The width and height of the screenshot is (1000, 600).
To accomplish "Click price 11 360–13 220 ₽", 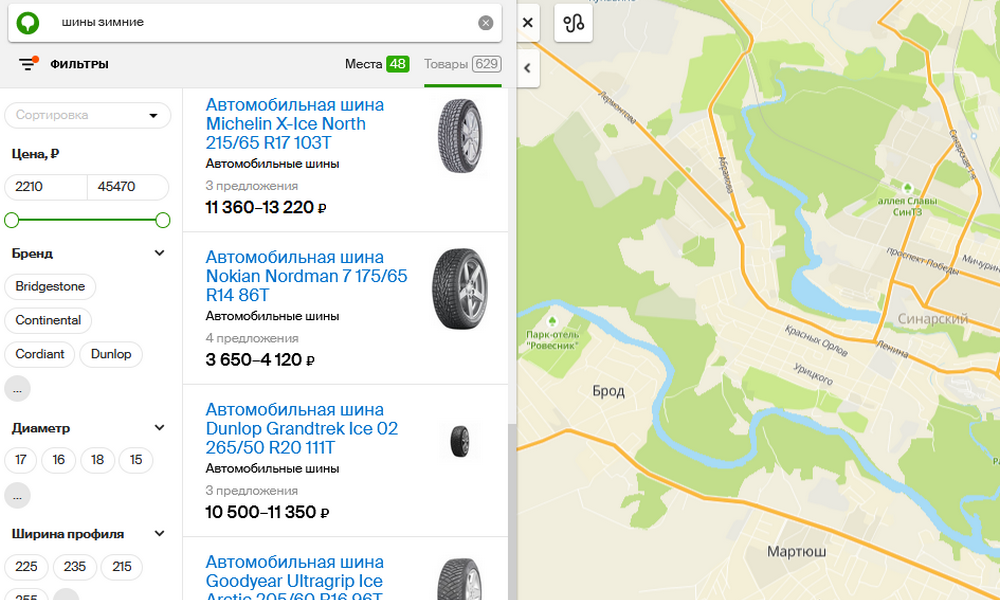I will (266, 207).
